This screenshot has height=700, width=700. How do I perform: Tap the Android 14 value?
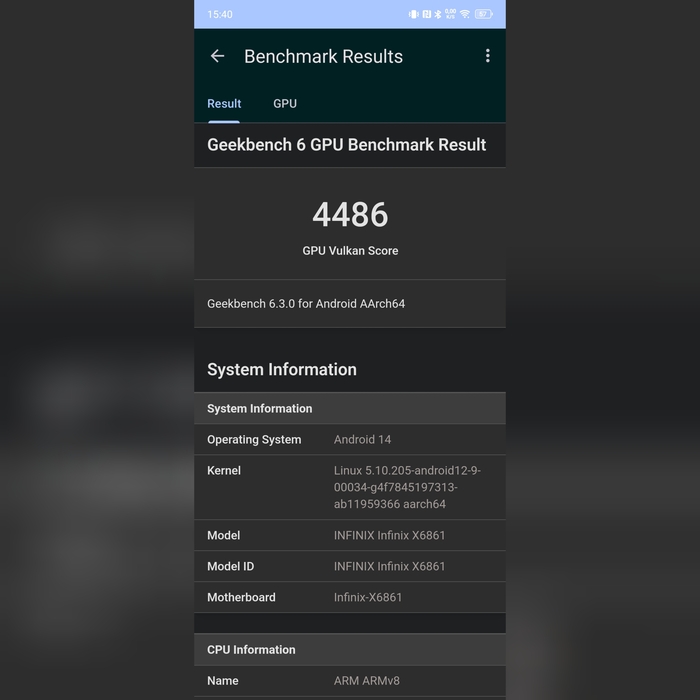tap(362, 440)
